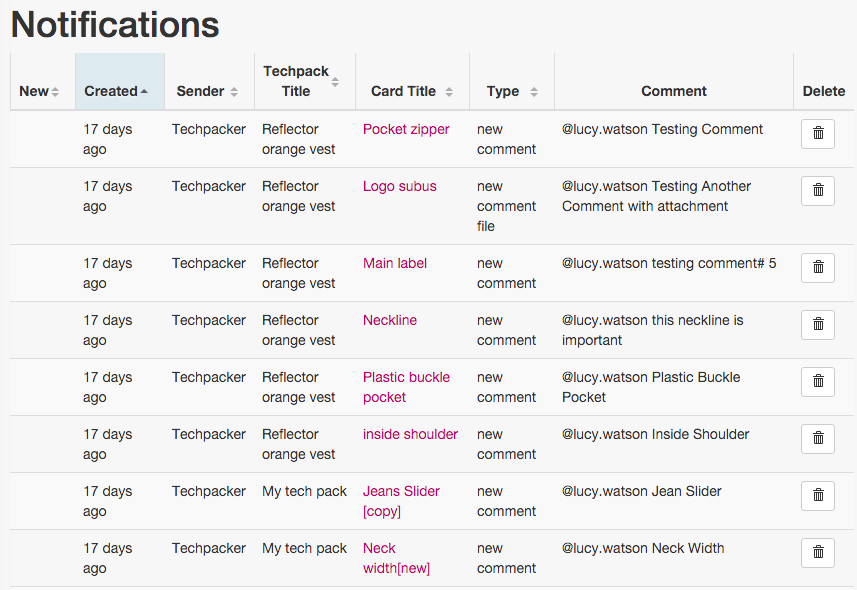The height and width of the screenshot is (590, 857).
Task: Open the inside shoulder card link
Action: click(x=410, y=434)
